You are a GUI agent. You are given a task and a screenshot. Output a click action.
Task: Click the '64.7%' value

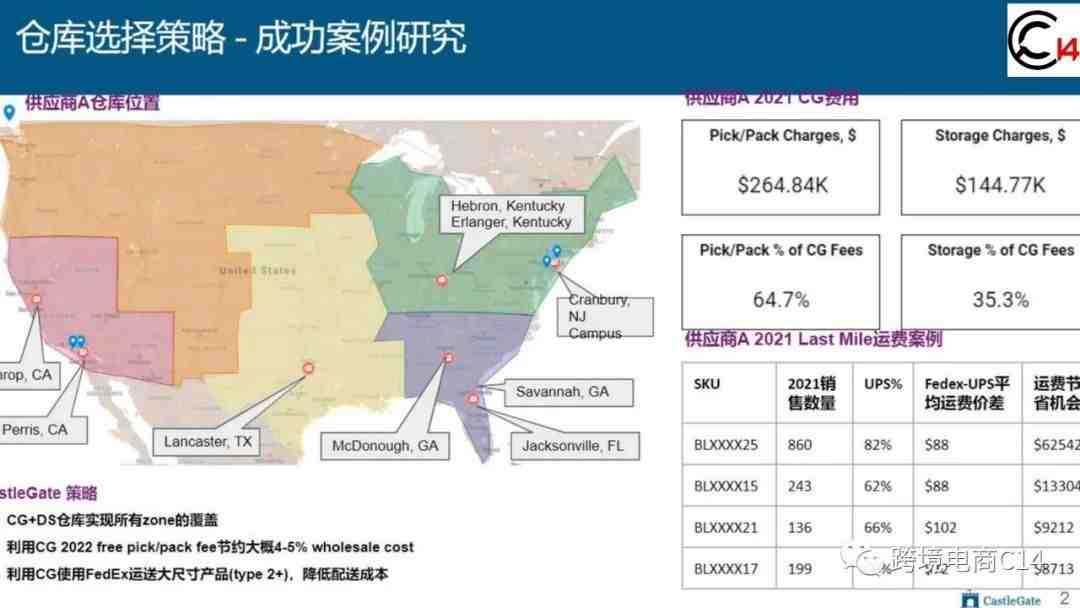(x=780, y=300)
